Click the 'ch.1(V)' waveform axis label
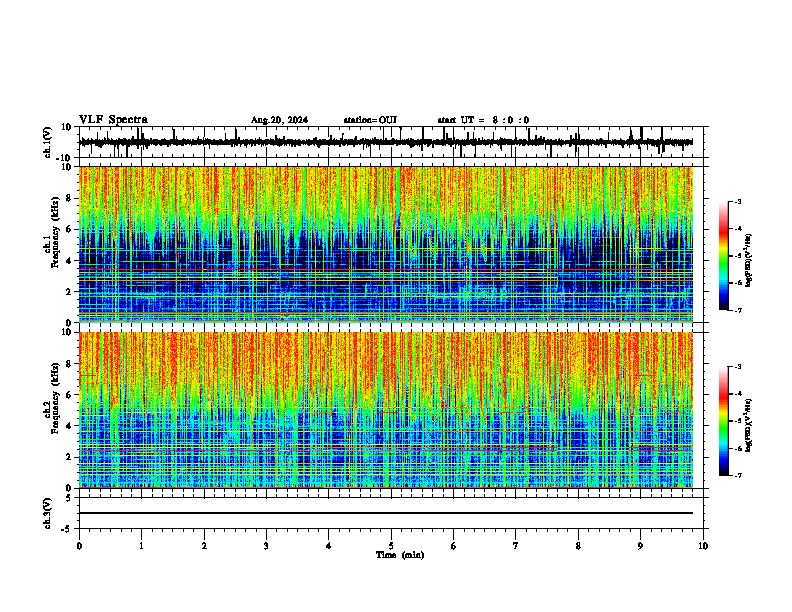 48,142
